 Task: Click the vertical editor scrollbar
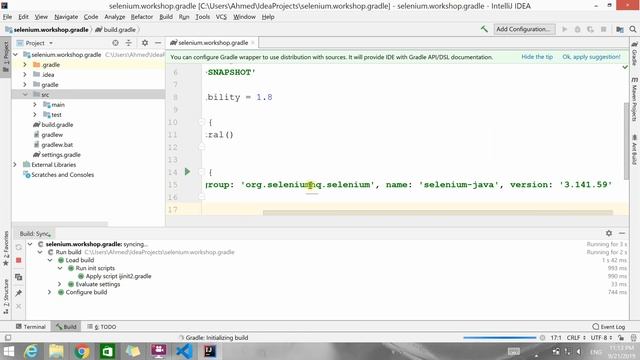(x=626, y=141)
